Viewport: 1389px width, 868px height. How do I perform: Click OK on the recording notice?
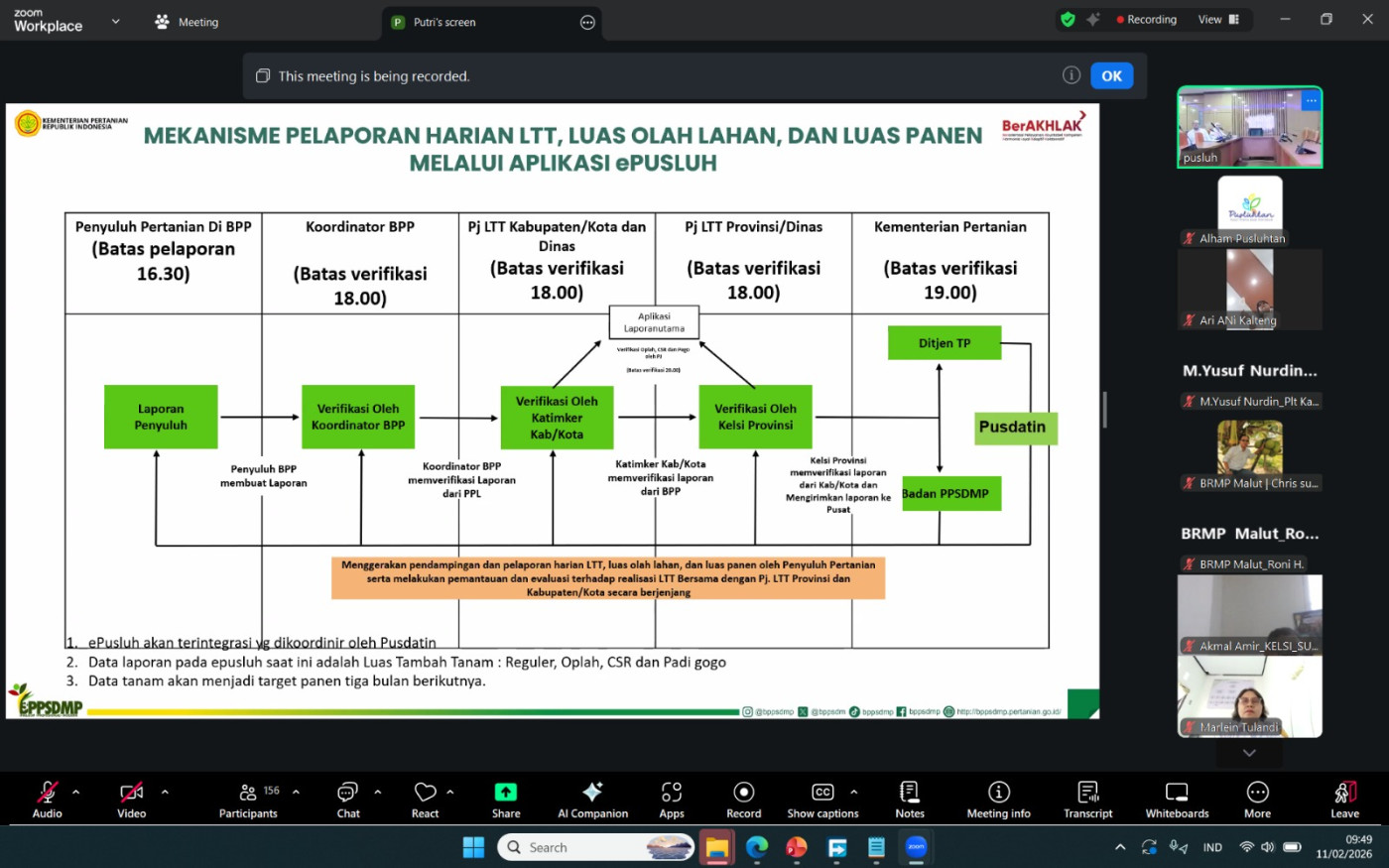(x=1111, y=76)
